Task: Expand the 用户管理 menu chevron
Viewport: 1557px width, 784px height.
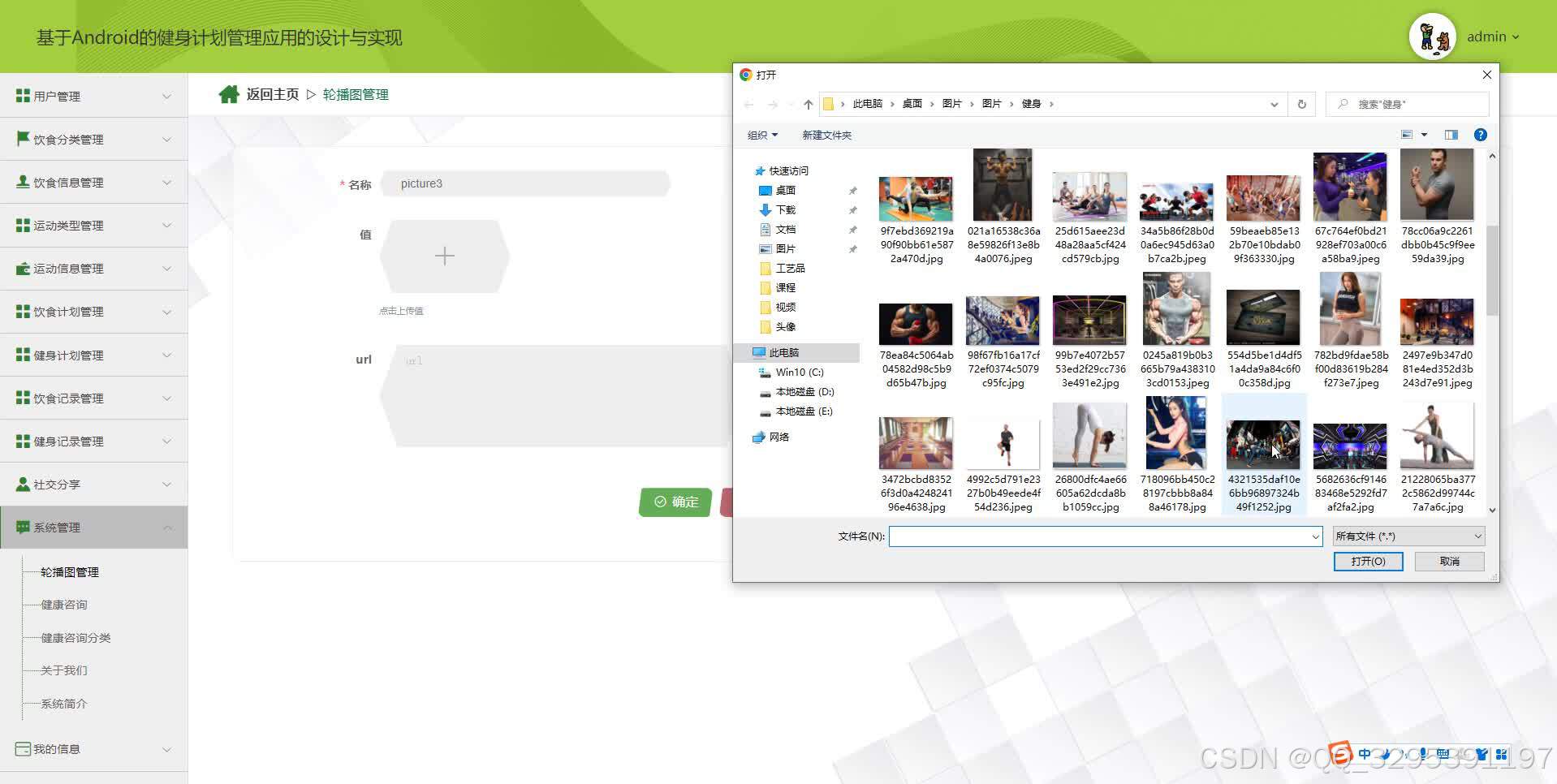Action: pos(166,96)
